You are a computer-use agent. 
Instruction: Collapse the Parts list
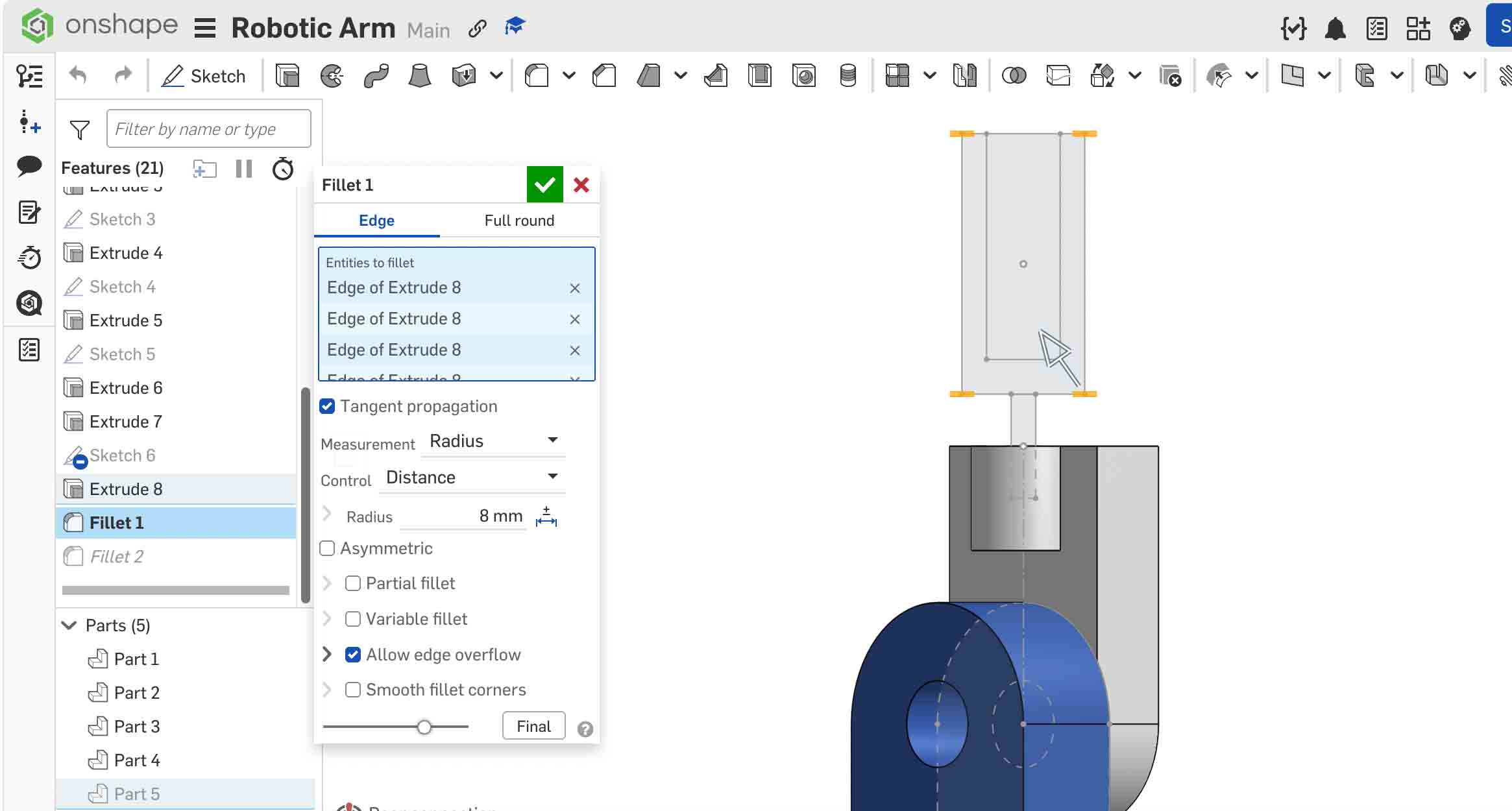click(69, 625)
